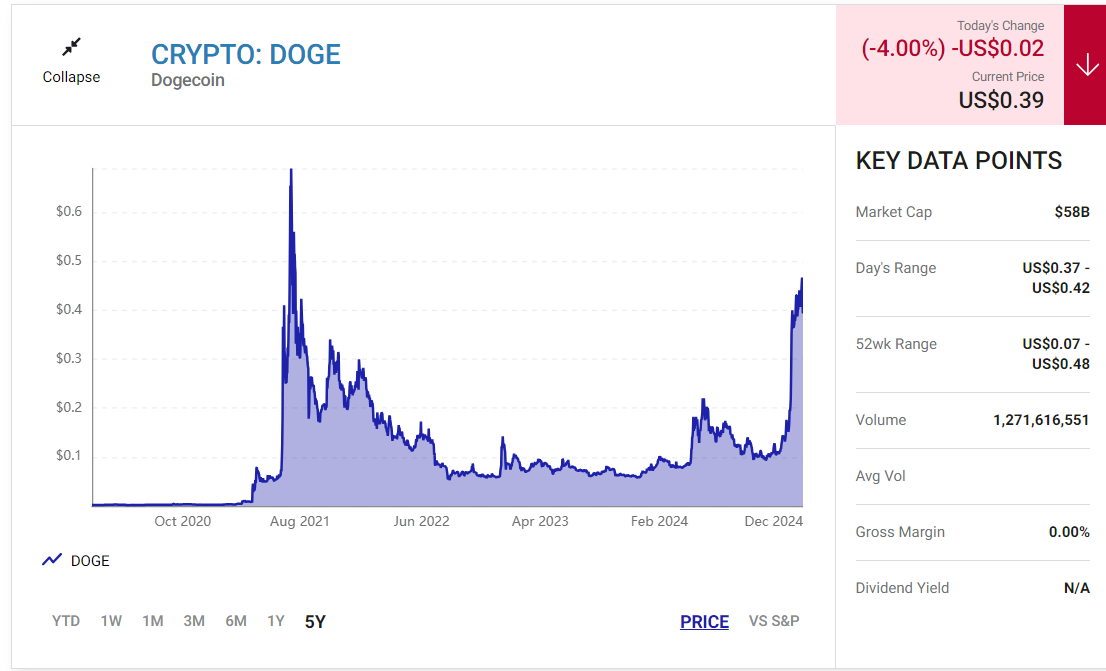Click the $0.6 y-axis label

point(69,212)
